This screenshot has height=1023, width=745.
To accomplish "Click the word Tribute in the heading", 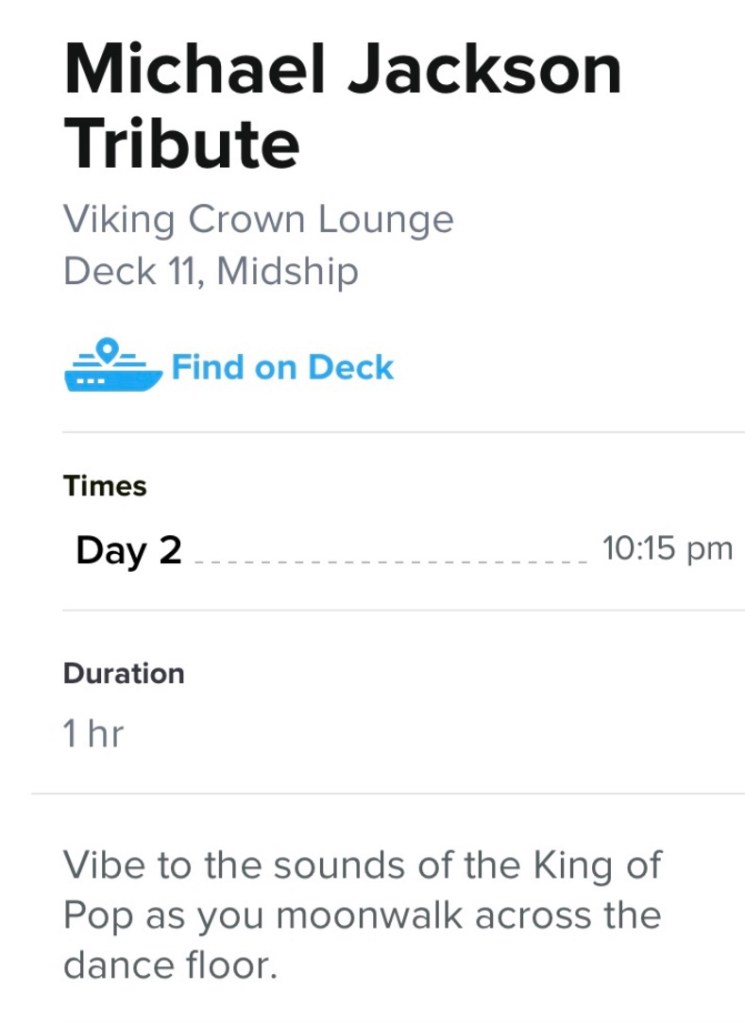I will pos(182,143).
